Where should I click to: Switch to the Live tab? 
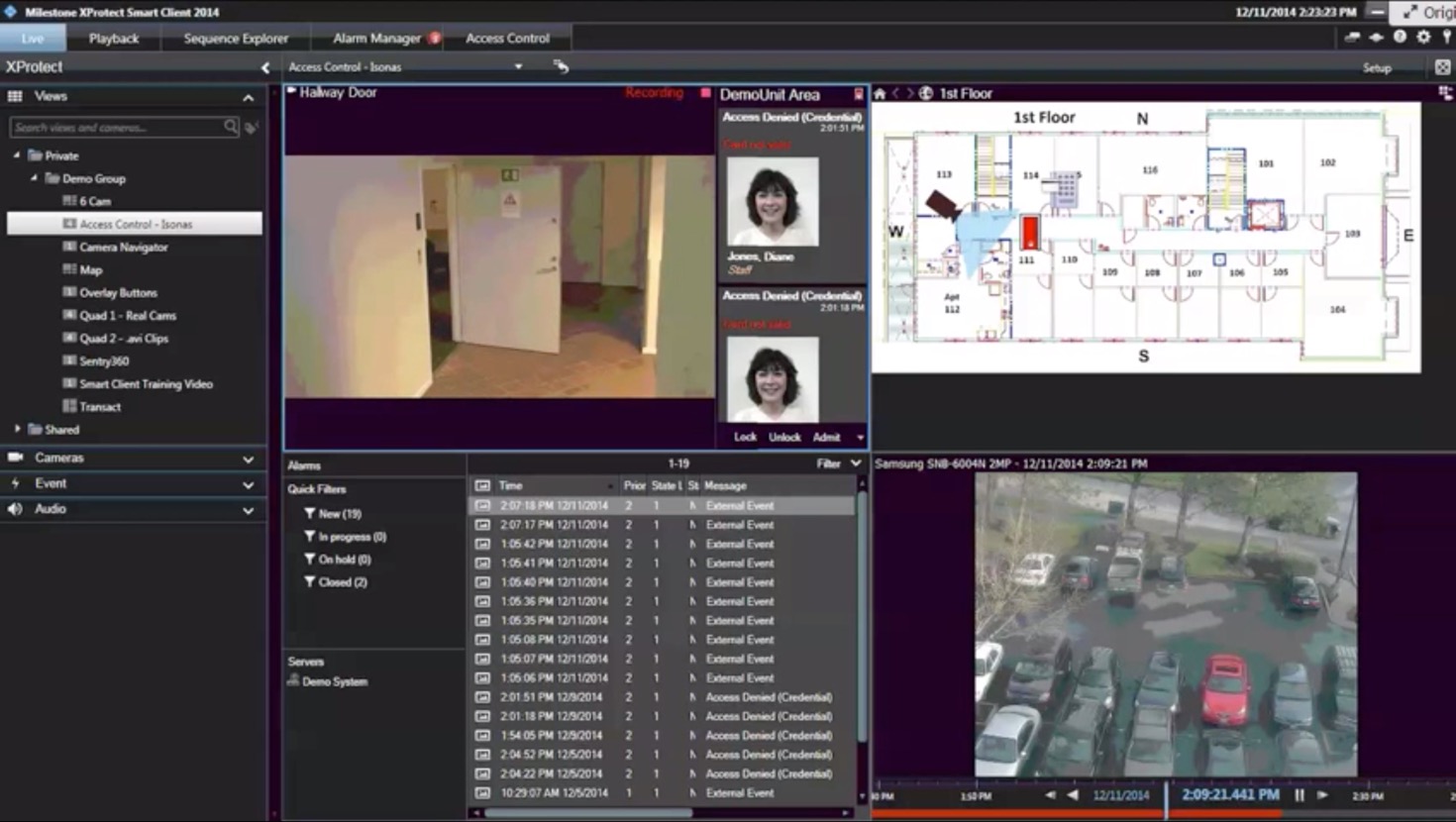click(x=33, y=39)
